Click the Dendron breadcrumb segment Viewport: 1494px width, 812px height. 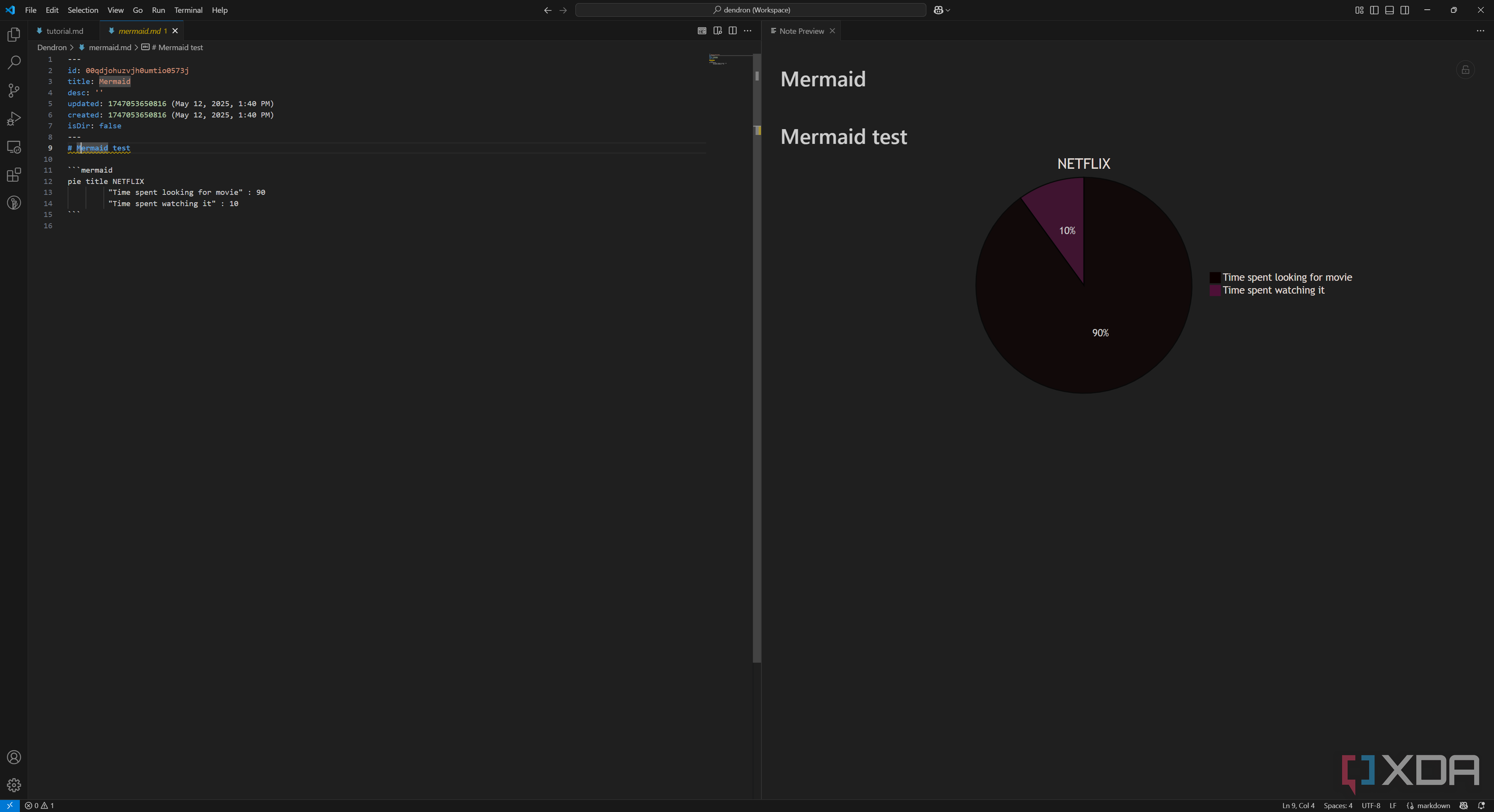coord(52,47)
